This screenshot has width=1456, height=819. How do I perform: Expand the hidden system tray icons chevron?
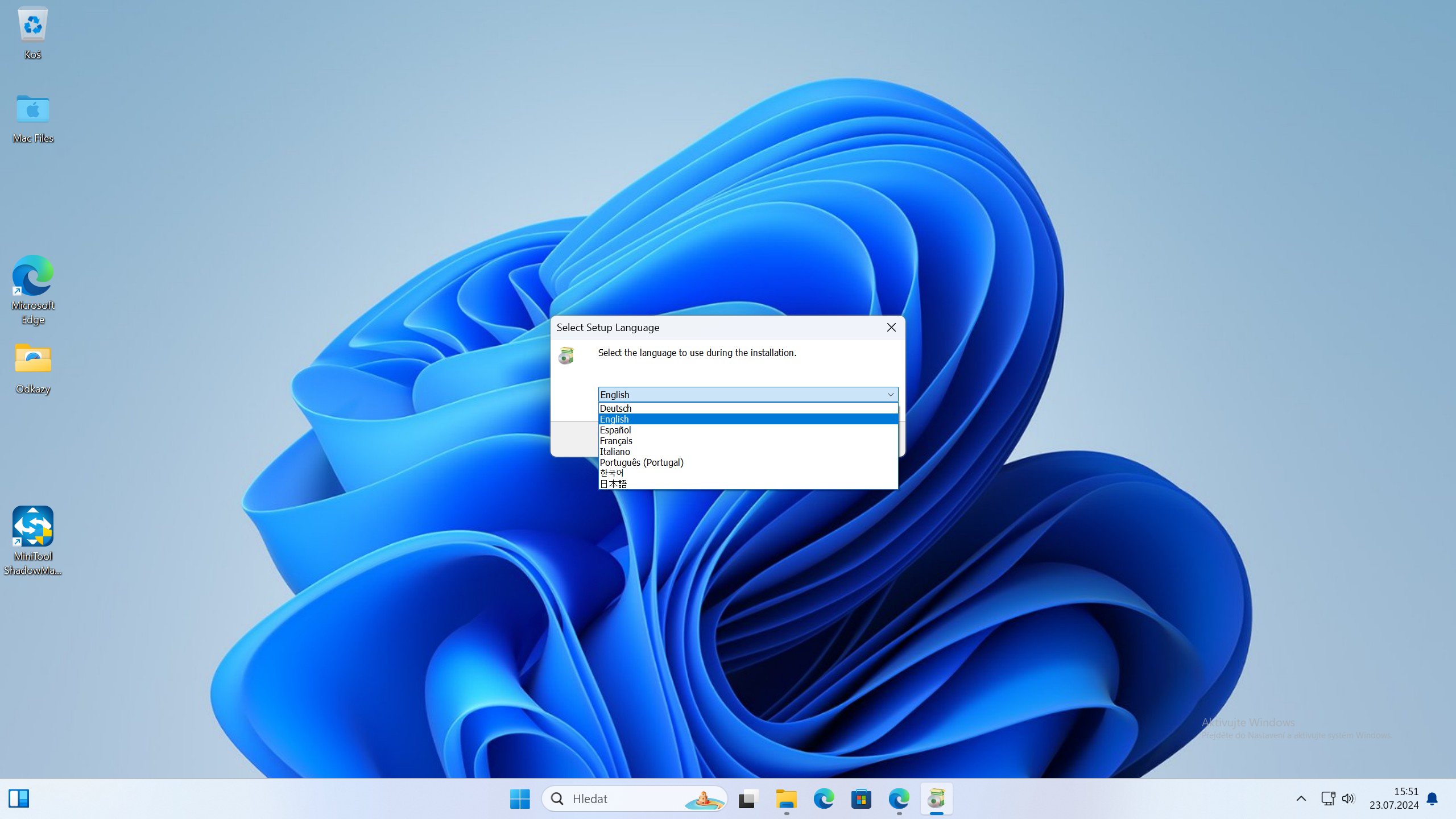coord(1301,799)
